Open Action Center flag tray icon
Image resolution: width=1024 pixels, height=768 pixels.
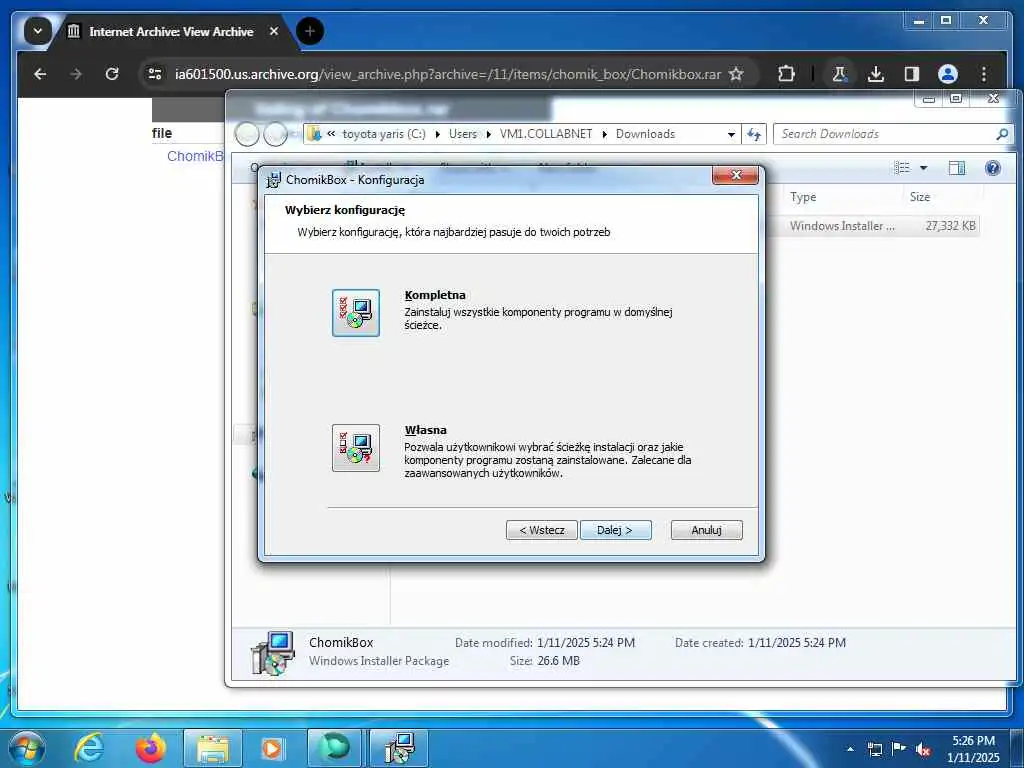coord(898,749)
